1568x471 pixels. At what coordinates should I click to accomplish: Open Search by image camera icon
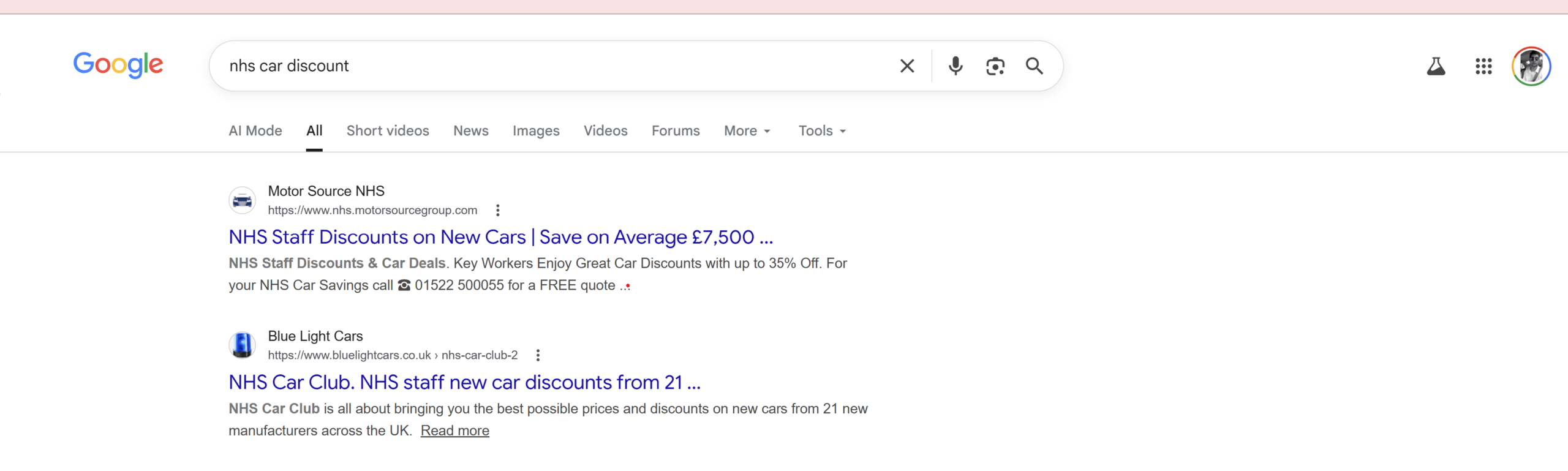(995, 66)
